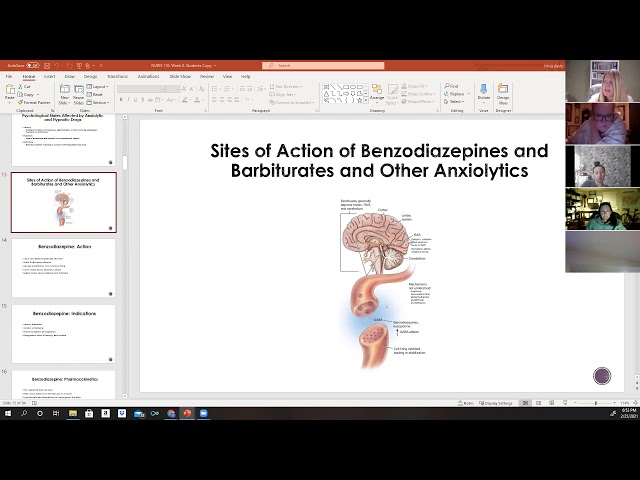Open the font size combo box
Viewport: 640px width, 480px height.
173,89
